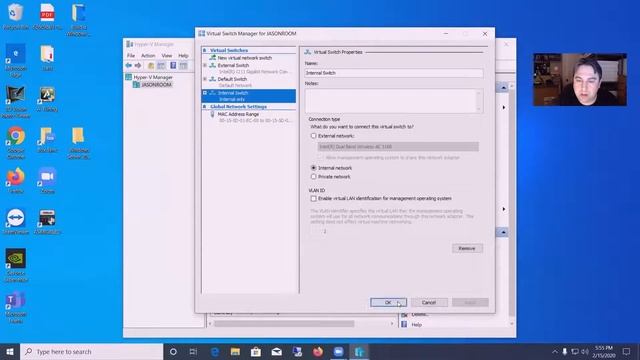Click Help in Hyper-V Actions pane
Image resolution: width=640 pixels, height=360 pixels.
click(x=416, y=324)
